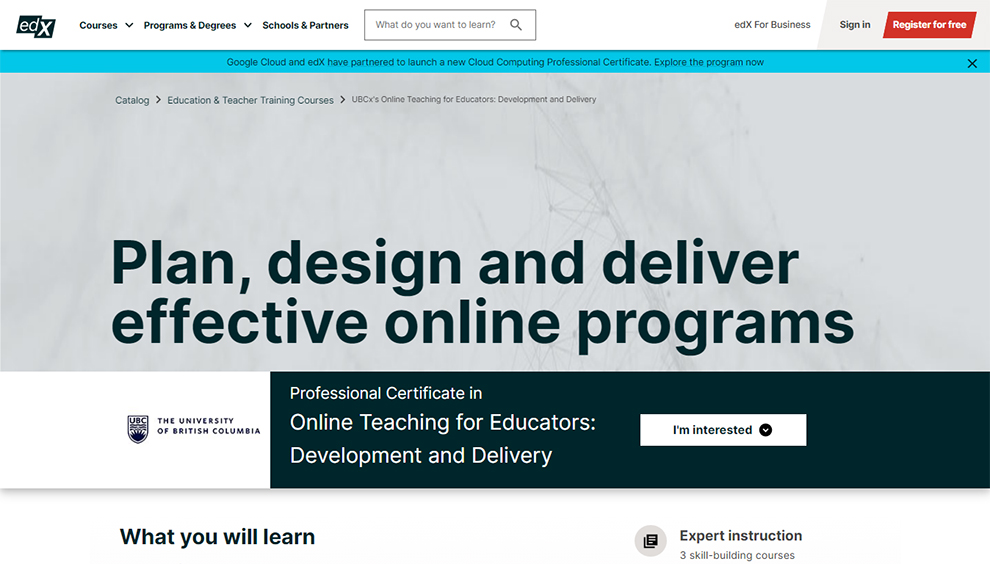Click the 'What you will learn' heading
The image size is (990, 564).
click(217, 537)
